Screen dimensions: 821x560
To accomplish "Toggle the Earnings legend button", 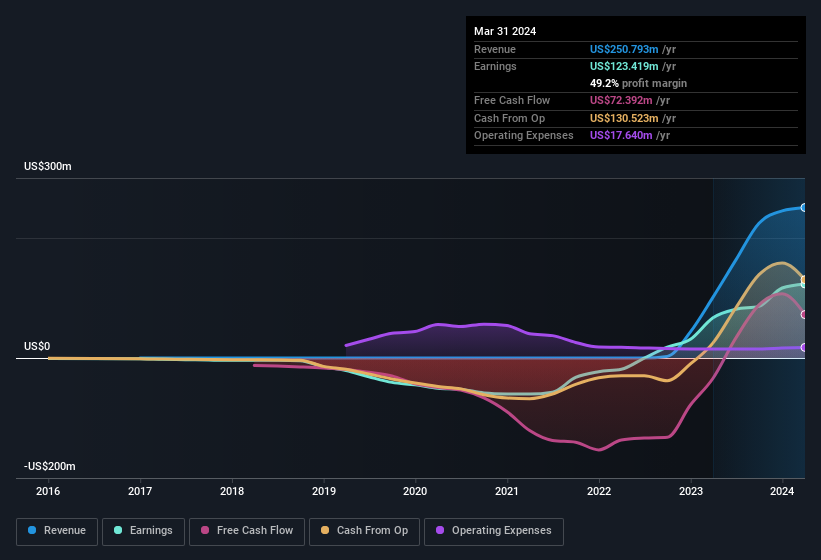I will click(143, 531).
